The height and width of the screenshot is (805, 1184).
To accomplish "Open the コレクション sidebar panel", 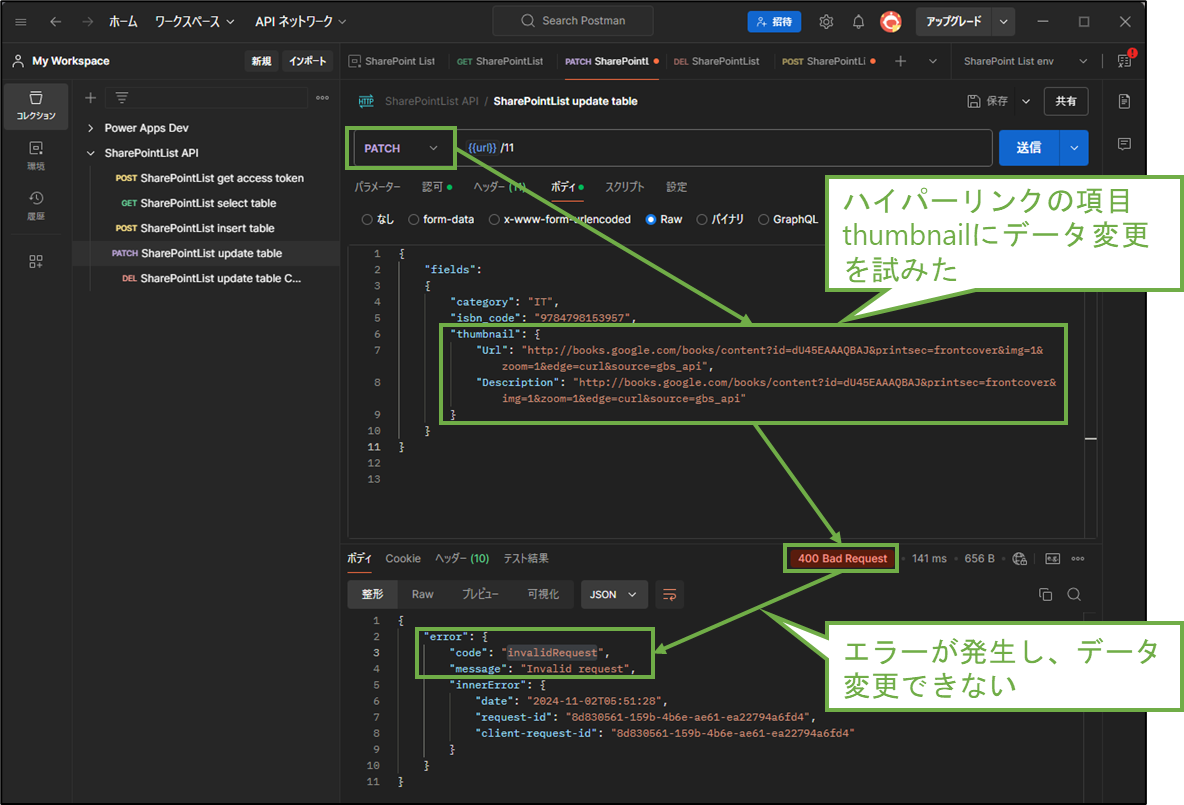I will (36, 105).
